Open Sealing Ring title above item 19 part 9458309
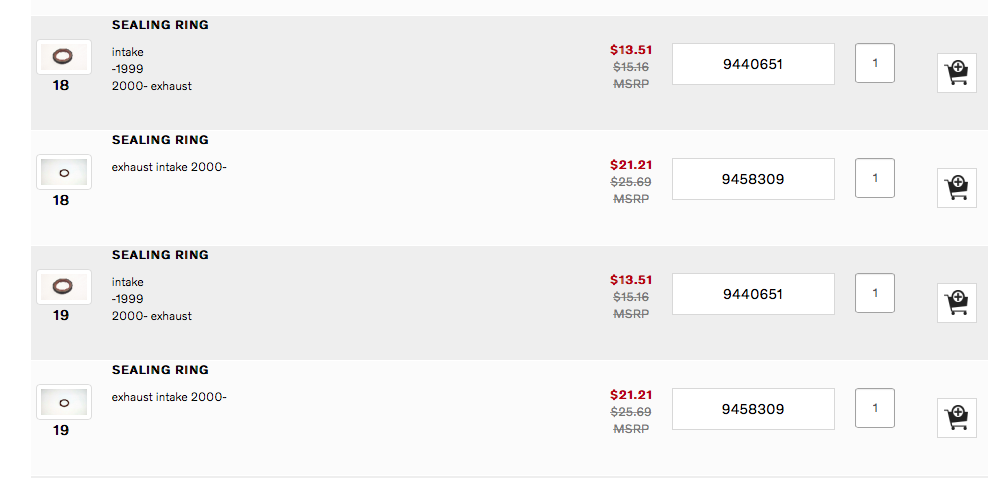The image size is (1005, 478). [160, 370]
